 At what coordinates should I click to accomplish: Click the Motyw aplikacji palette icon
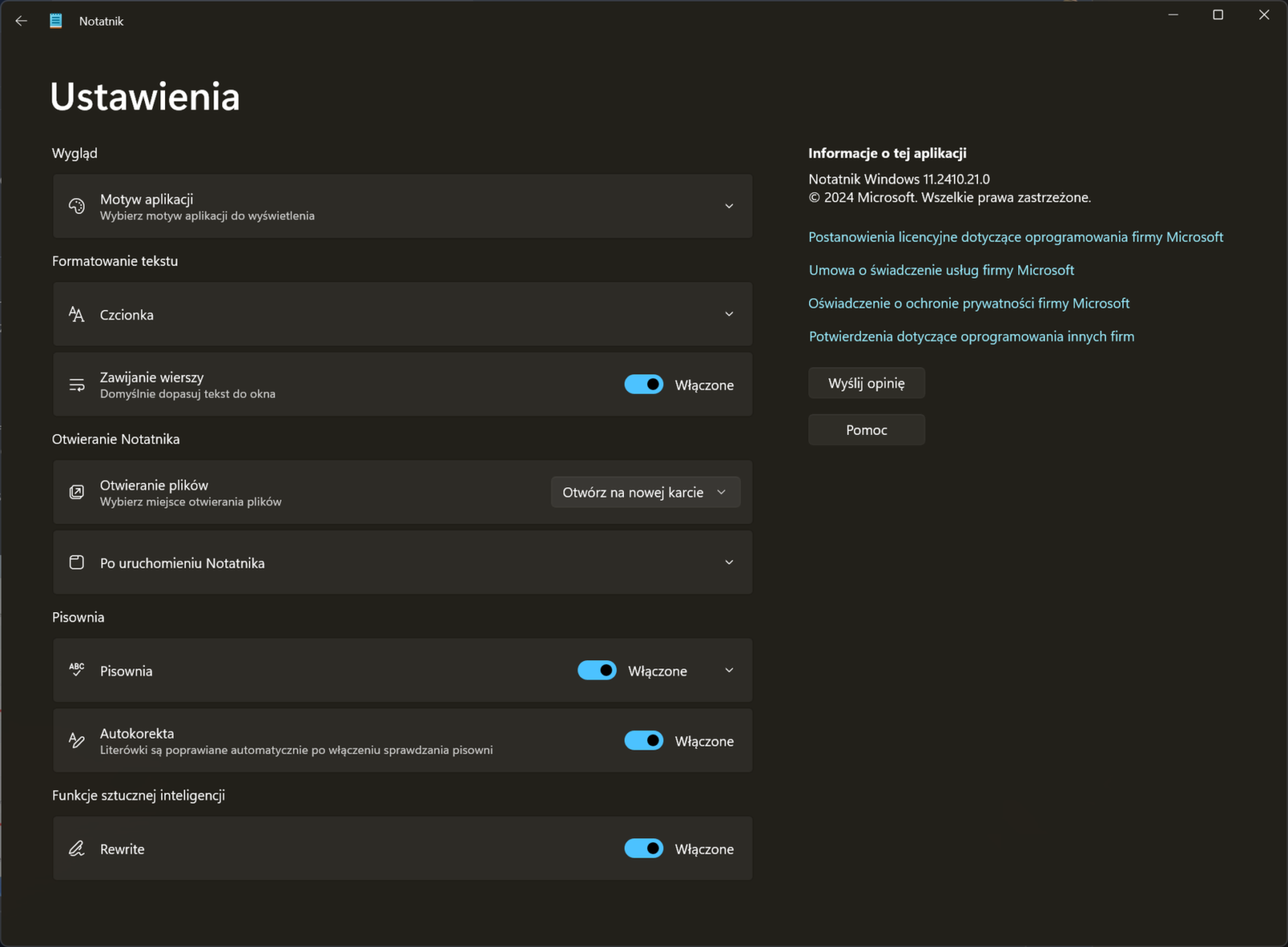(x=76, y=206)
